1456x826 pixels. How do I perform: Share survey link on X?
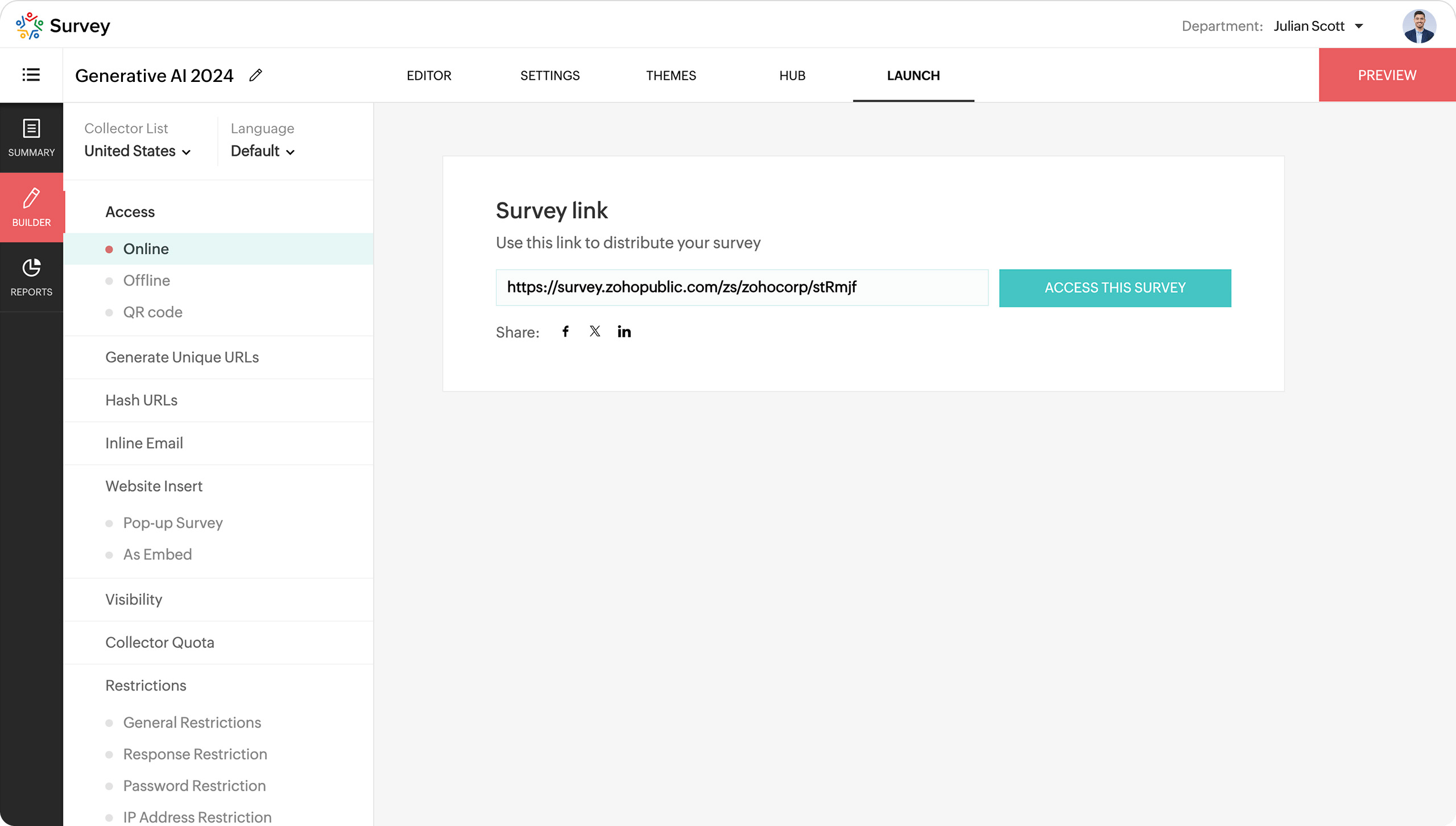pyautogui.click(x=595, y=332)
